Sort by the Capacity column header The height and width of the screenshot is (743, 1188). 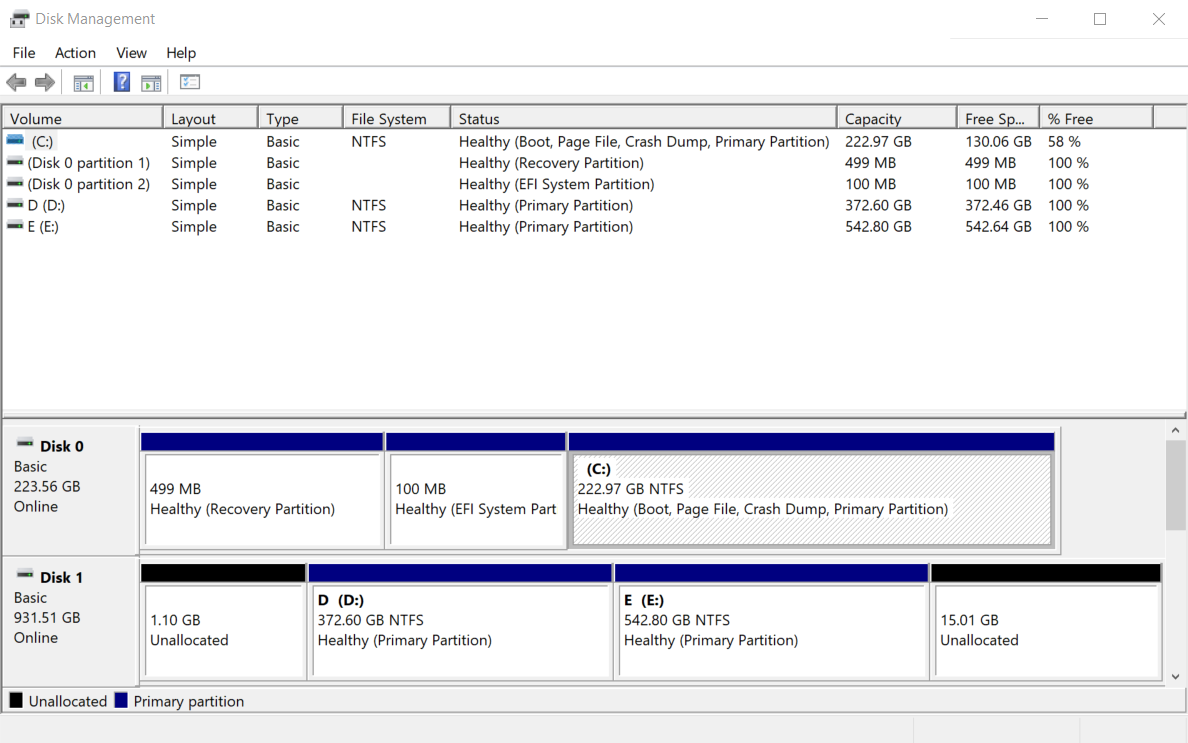coord(897,118)
